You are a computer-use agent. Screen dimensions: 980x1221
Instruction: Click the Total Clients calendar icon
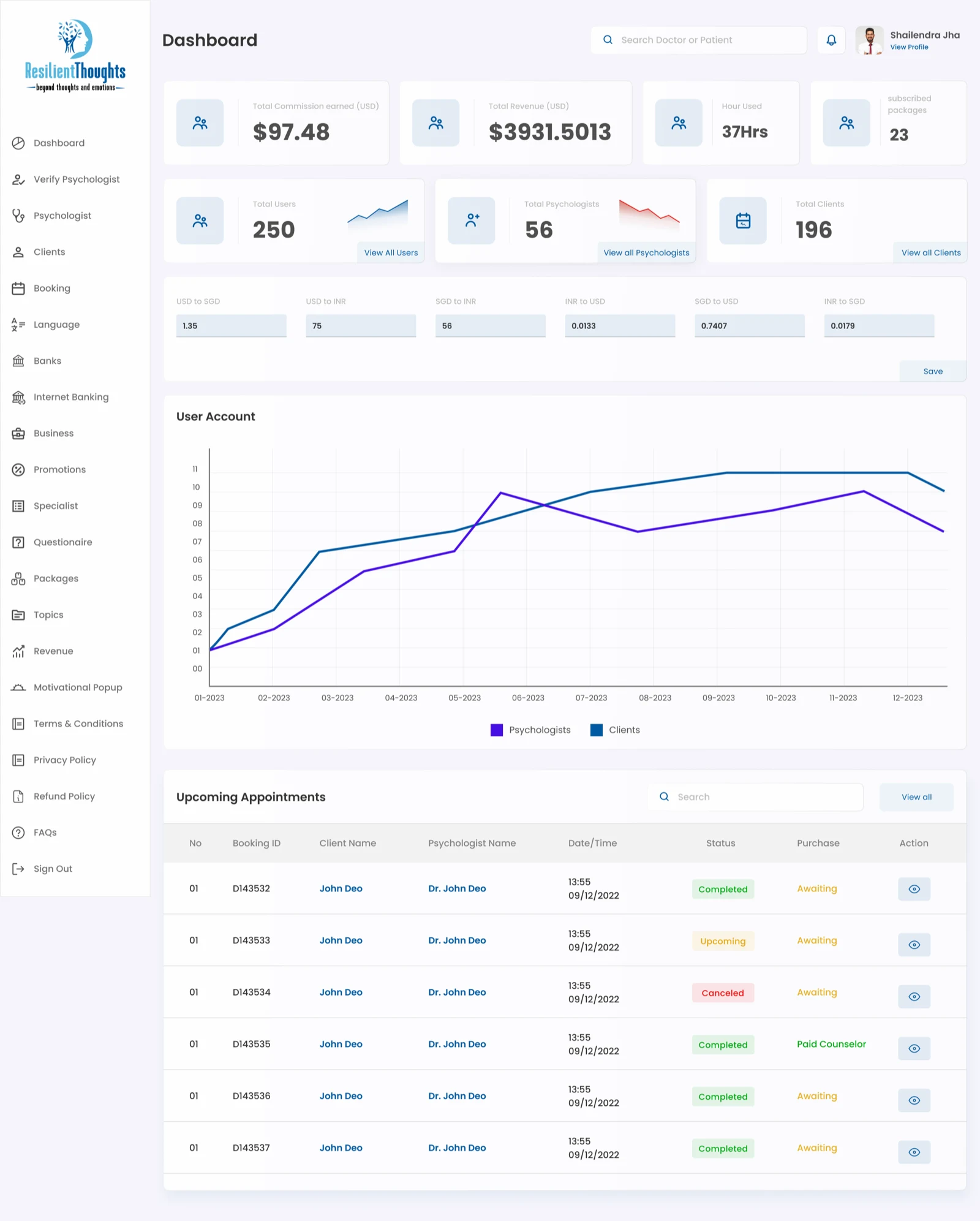pyautogui.click(x=743, y=221)
